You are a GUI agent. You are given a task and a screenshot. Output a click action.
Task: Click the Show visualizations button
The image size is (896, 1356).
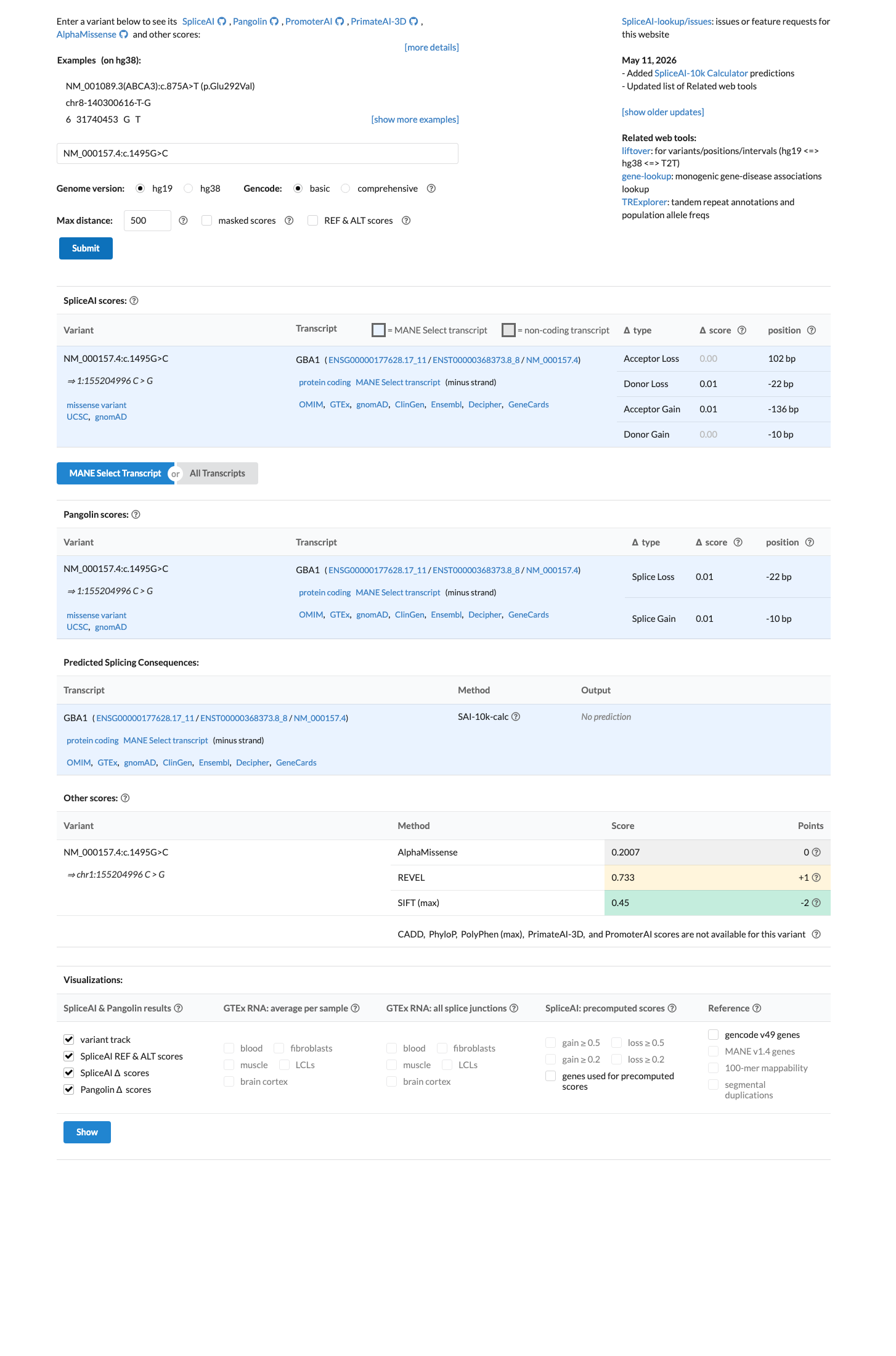tap(87, 1132)
